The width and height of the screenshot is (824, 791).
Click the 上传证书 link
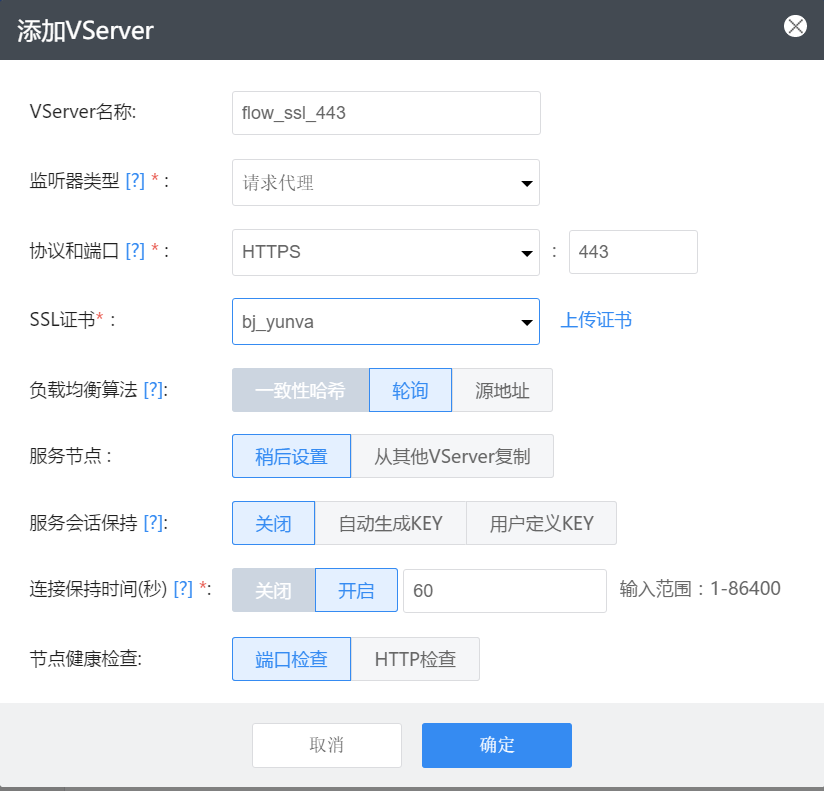tap(596, 320)
